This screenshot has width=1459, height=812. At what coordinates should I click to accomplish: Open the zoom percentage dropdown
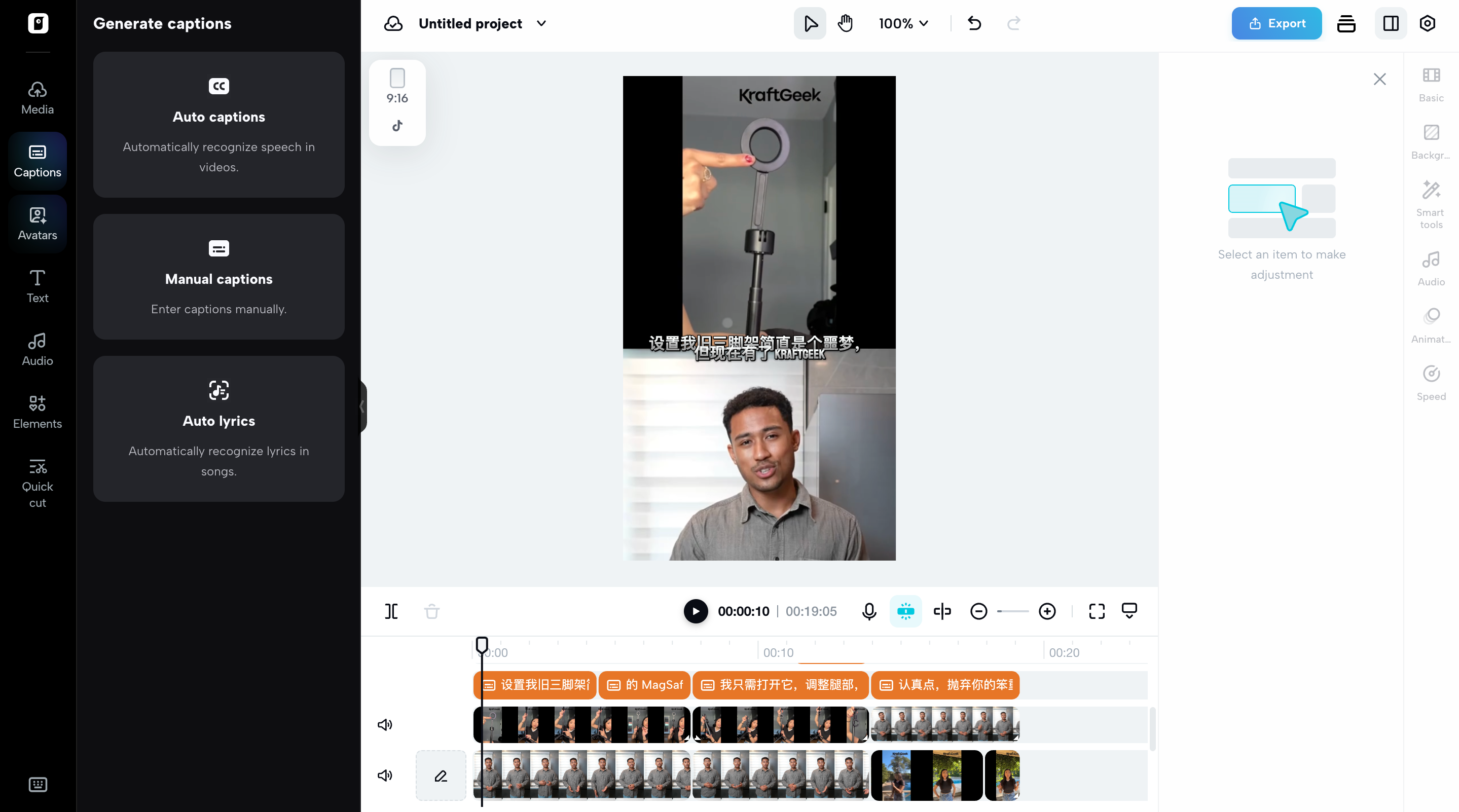(x=903, y=23)
